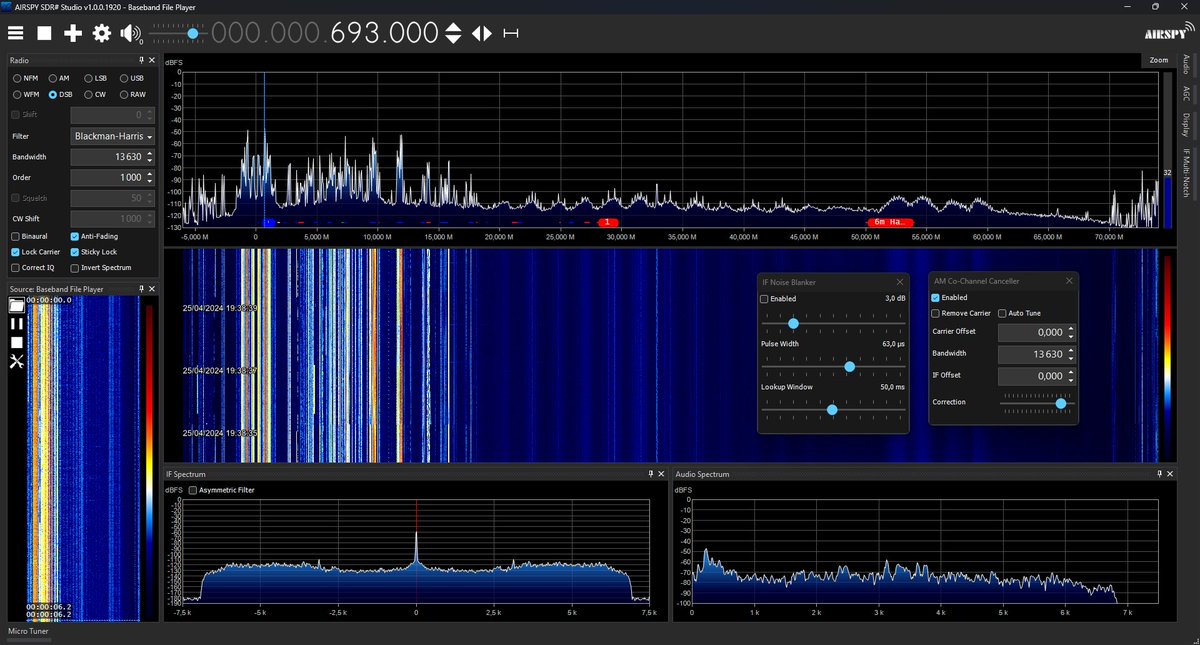Disable the Anti-Fading checkbox

[95, 236]
